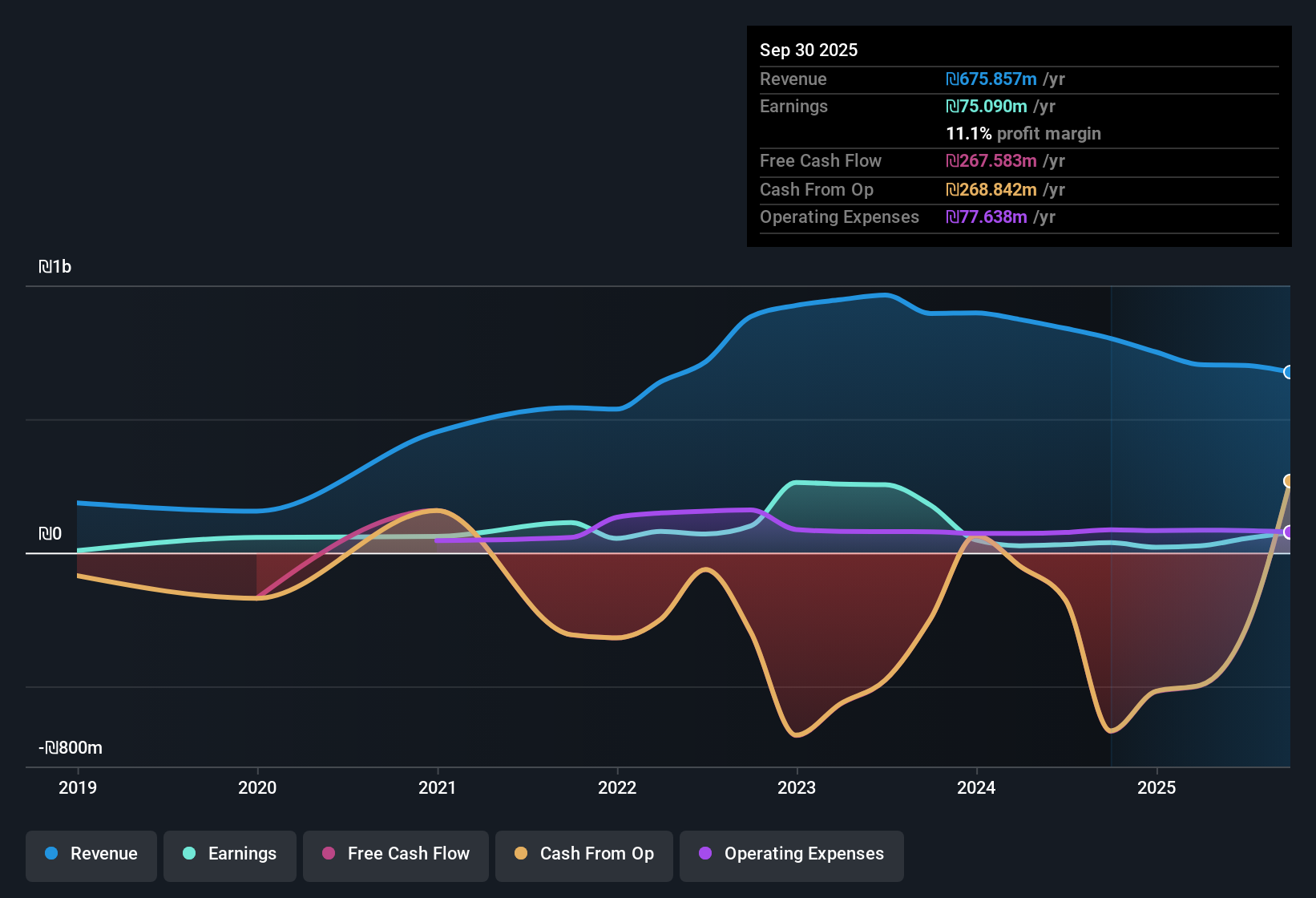The width and height of the screenshot is (1316, 898).
Task: Click the purple Operating Expenses legend dot
Action: (x=705, y=853)
